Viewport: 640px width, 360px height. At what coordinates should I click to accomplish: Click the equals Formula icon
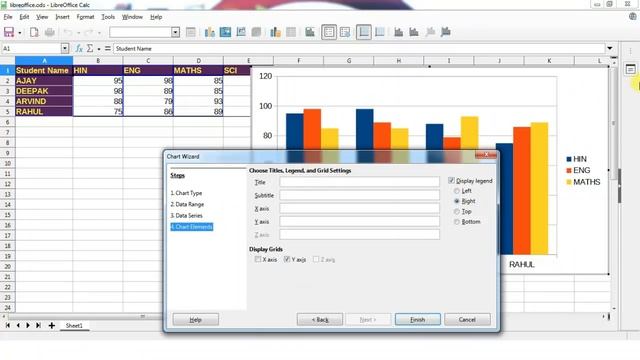108,49
